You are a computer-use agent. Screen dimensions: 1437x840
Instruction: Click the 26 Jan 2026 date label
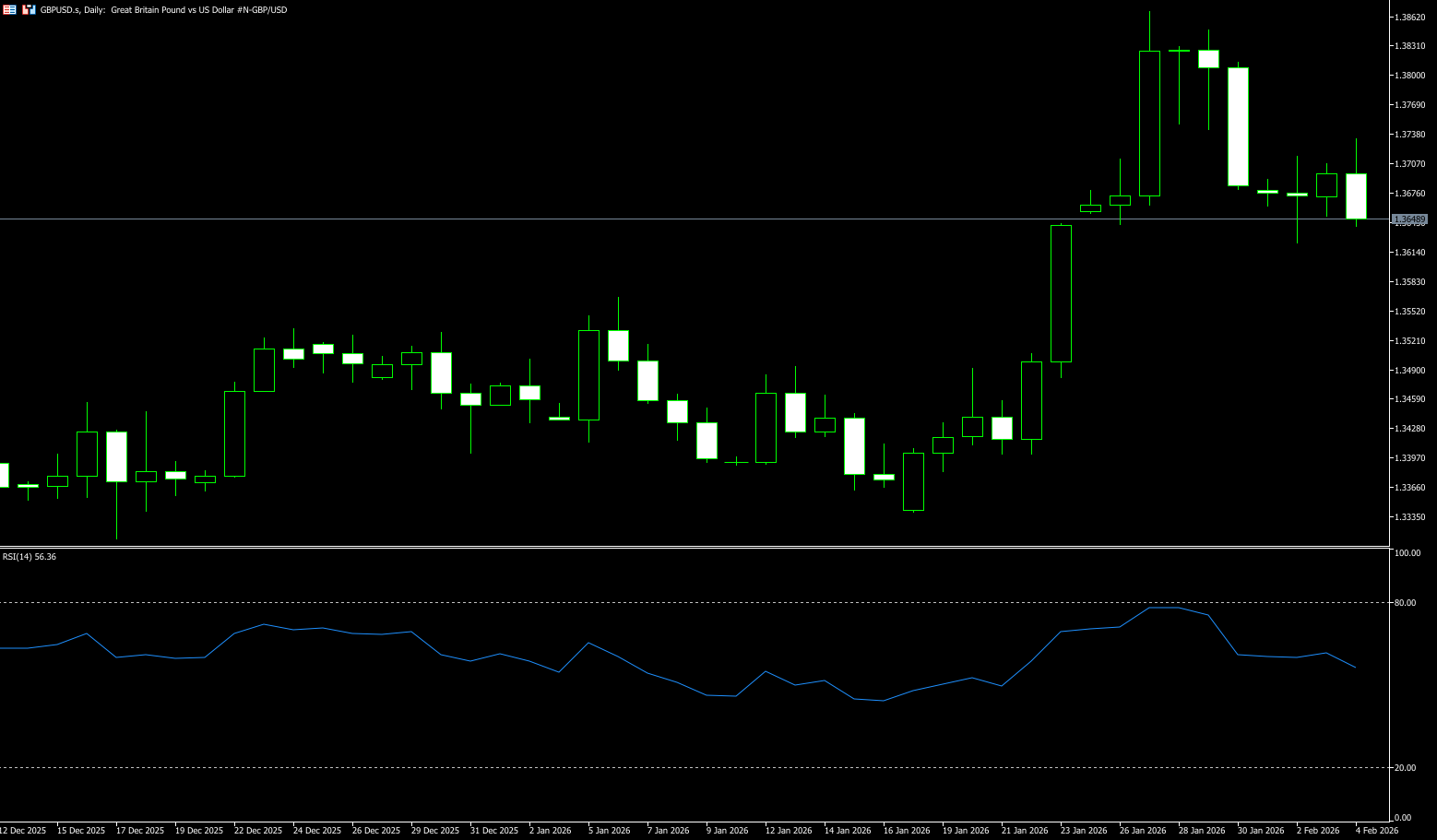1142,831
